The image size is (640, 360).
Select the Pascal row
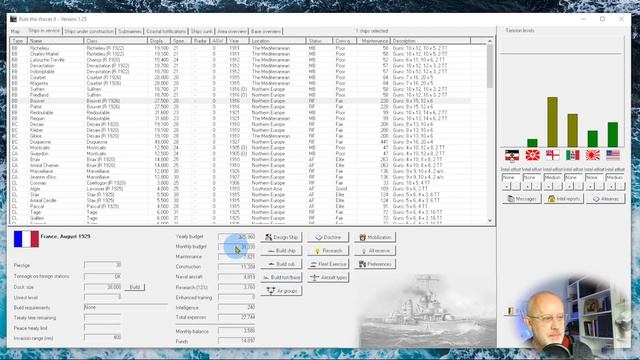click(240, 207)
